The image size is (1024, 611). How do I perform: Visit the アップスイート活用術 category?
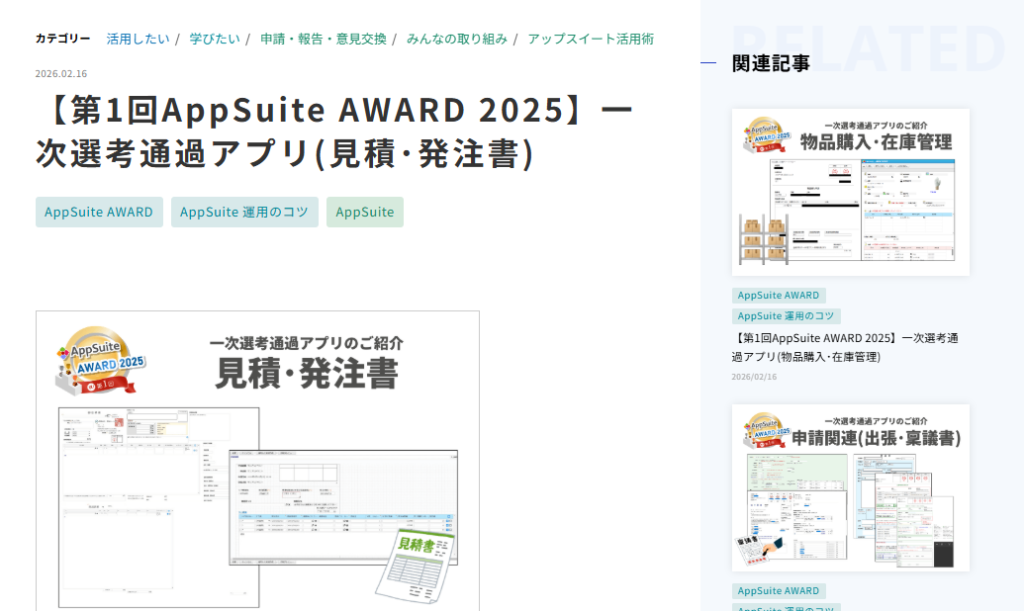click(590, 39)
